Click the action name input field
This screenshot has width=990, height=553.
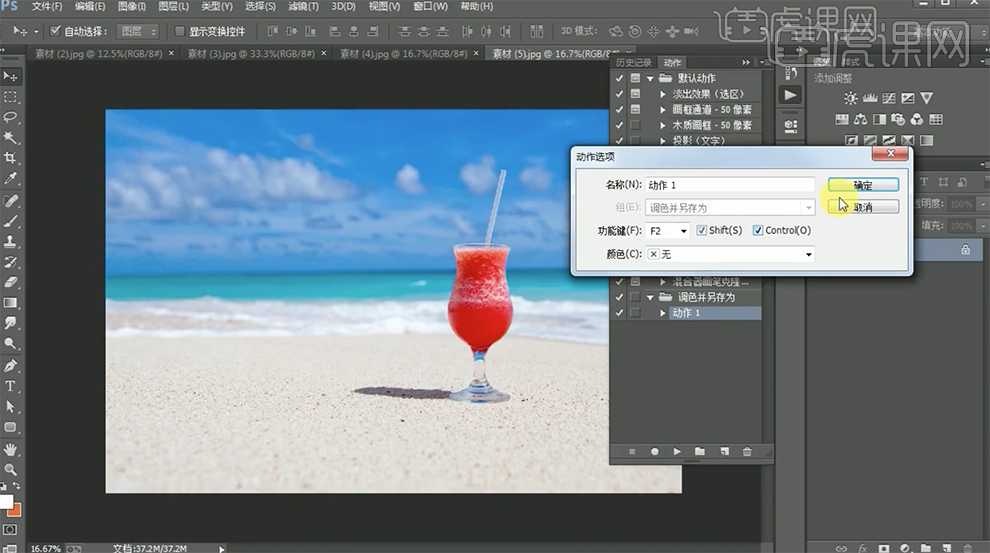point(730,185)
